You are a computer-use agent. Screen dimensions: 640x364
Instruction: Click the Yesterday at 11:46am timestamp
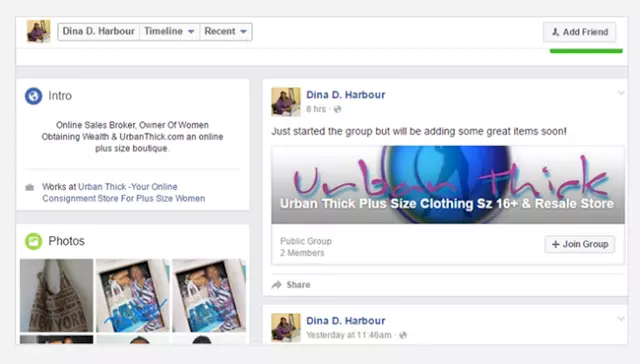click(349, 335)
